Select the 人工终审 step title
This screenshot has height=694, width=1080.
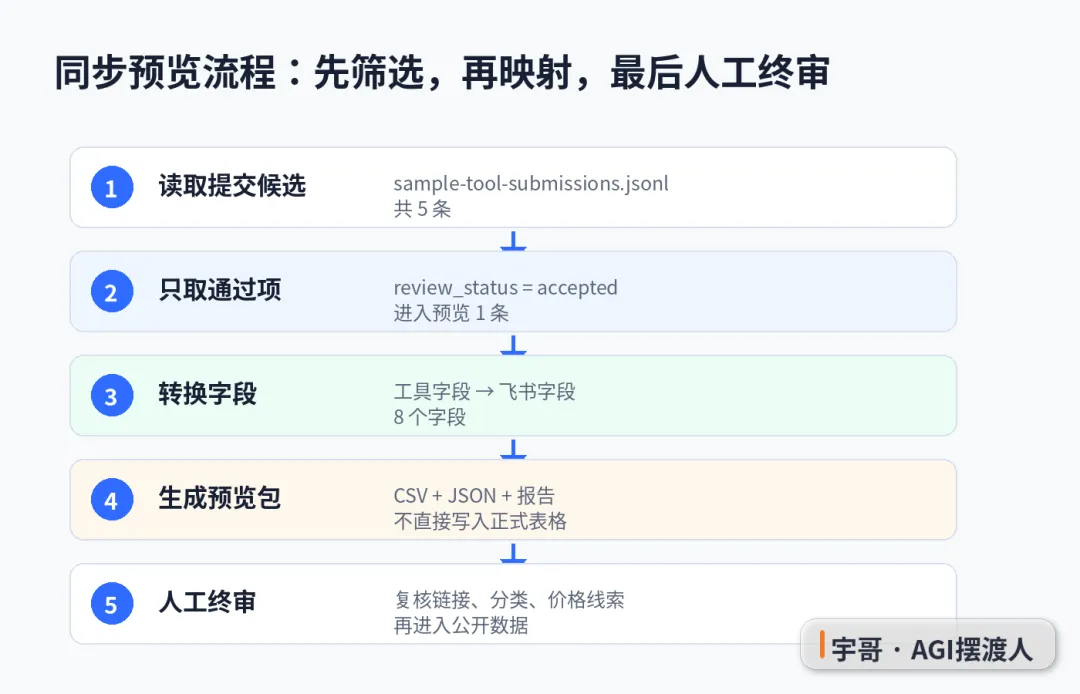tap(207, 602)
